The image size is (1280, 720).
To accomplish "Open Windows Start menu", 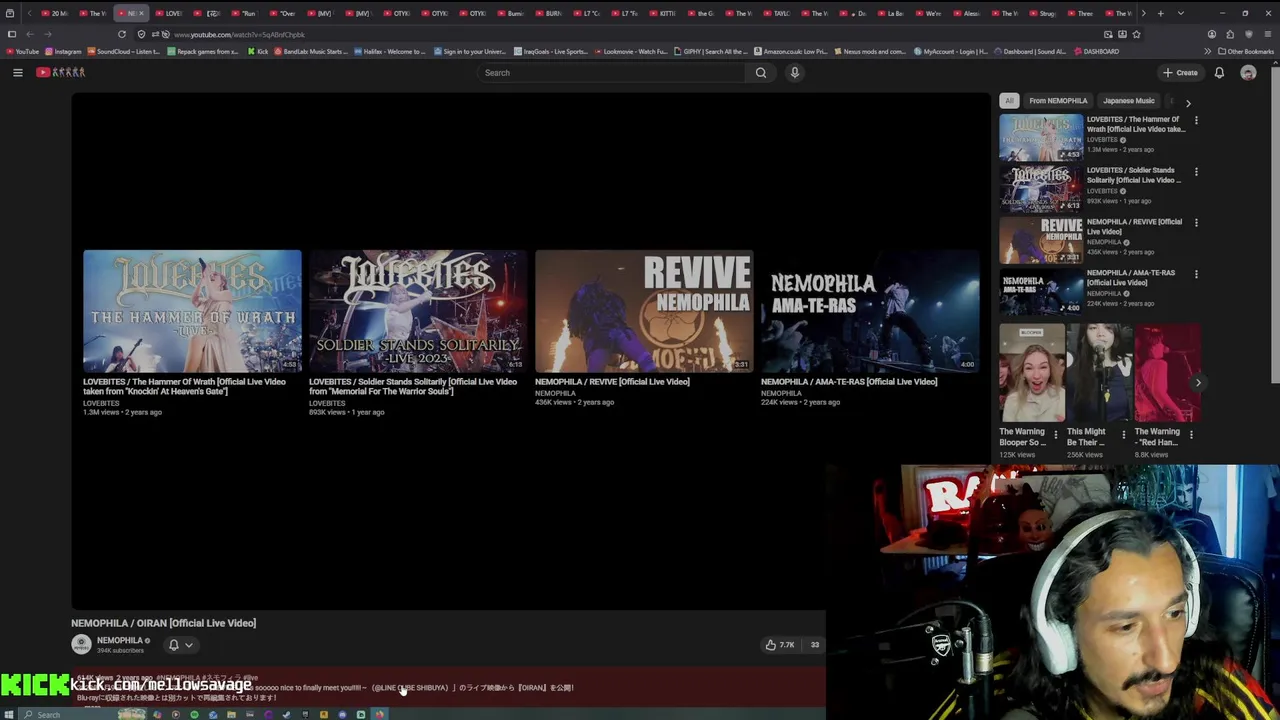I will point(11,714).
